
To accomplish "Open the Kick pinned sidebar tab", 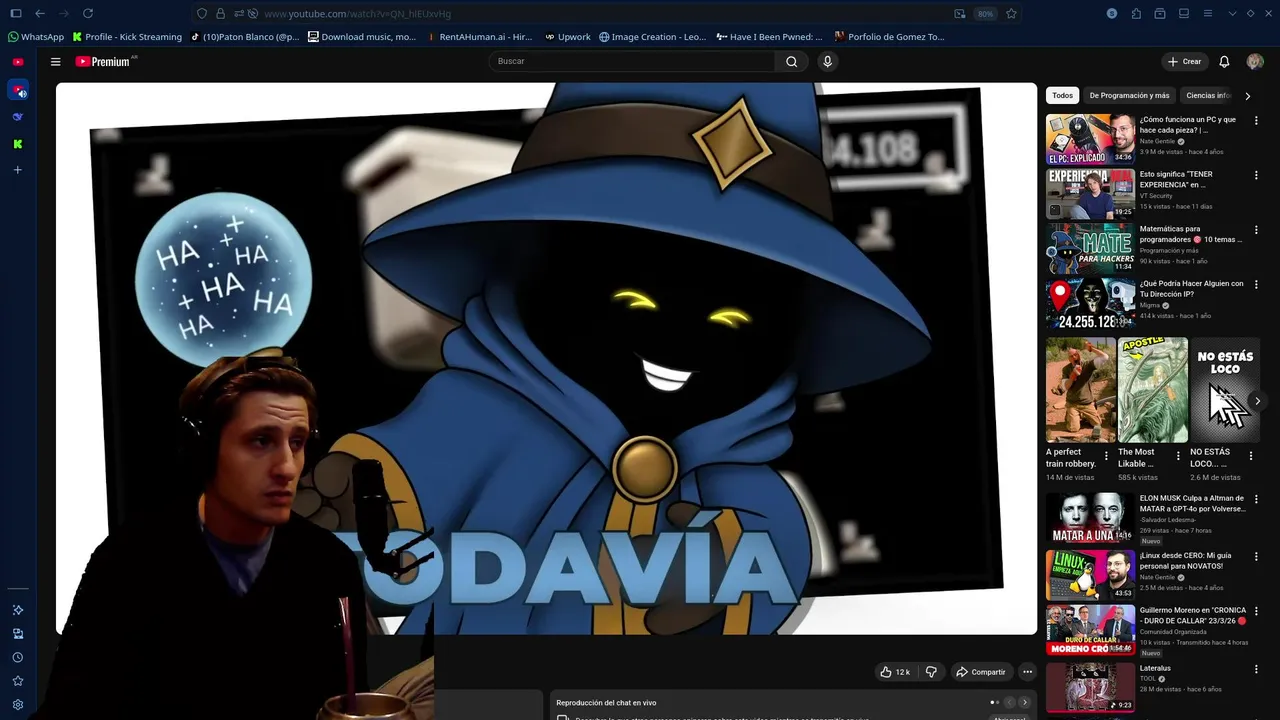I will 17,144.
